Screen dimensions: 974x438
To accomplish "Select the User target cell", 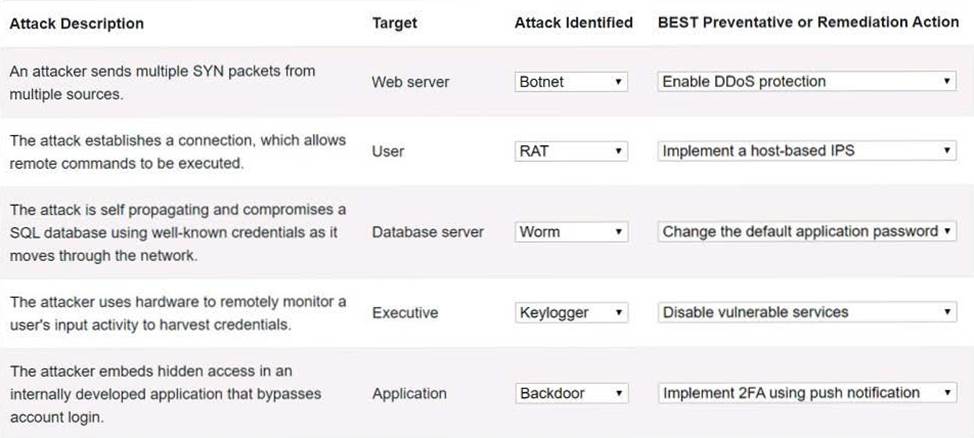I will point(388,151).
